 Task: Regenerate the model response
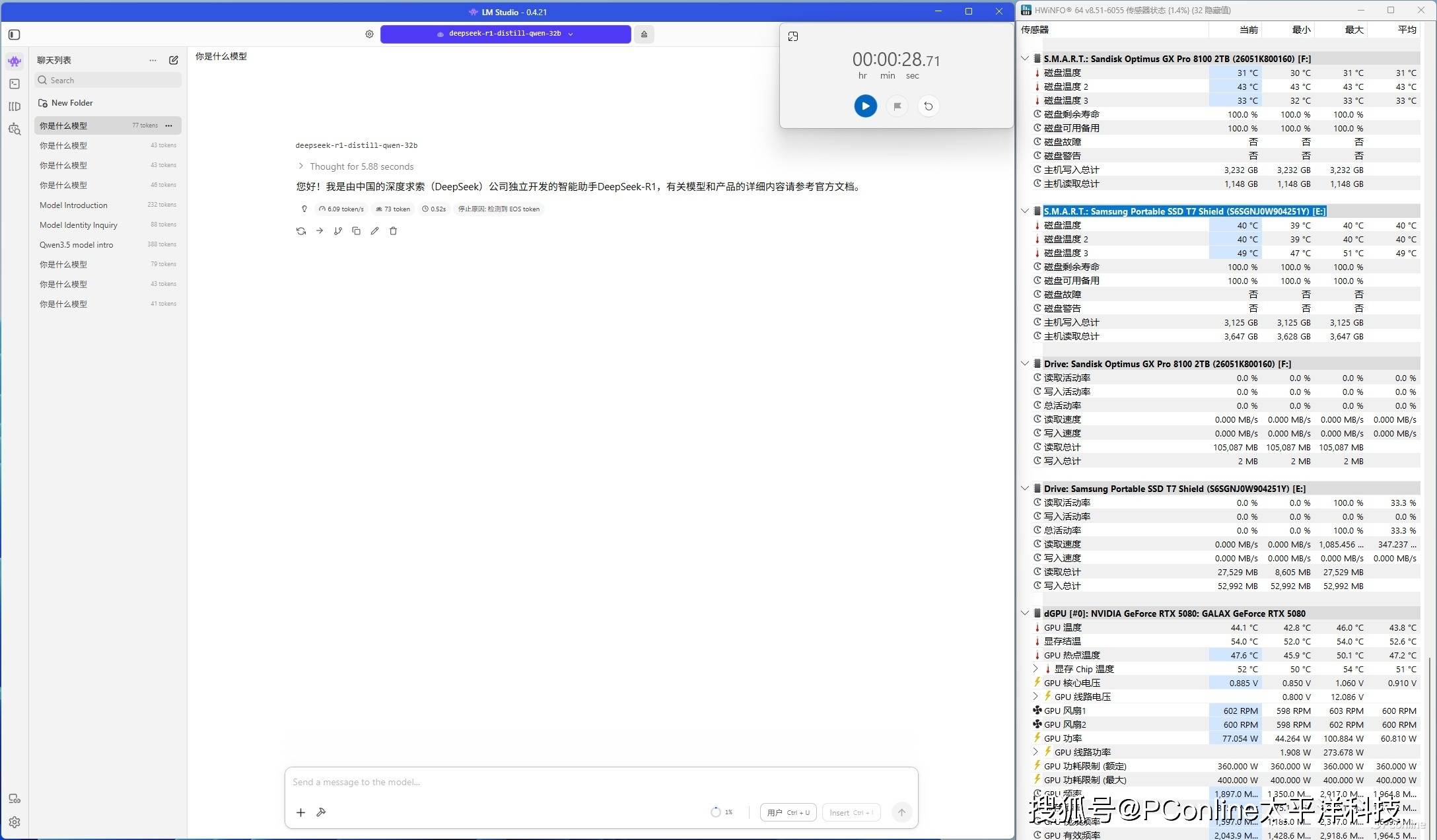coord(301,231)
